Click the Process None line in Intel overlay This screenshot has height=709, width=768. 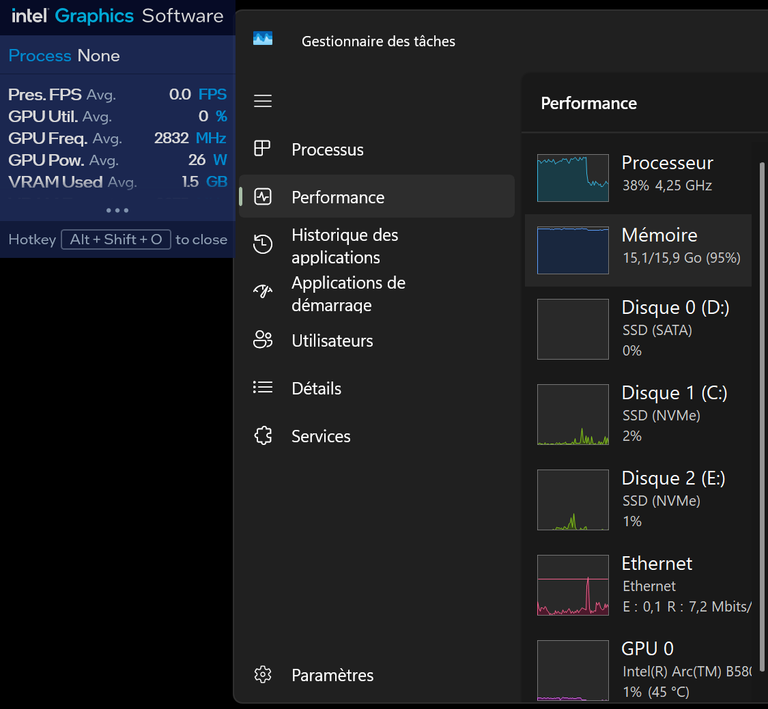[64, 55]
